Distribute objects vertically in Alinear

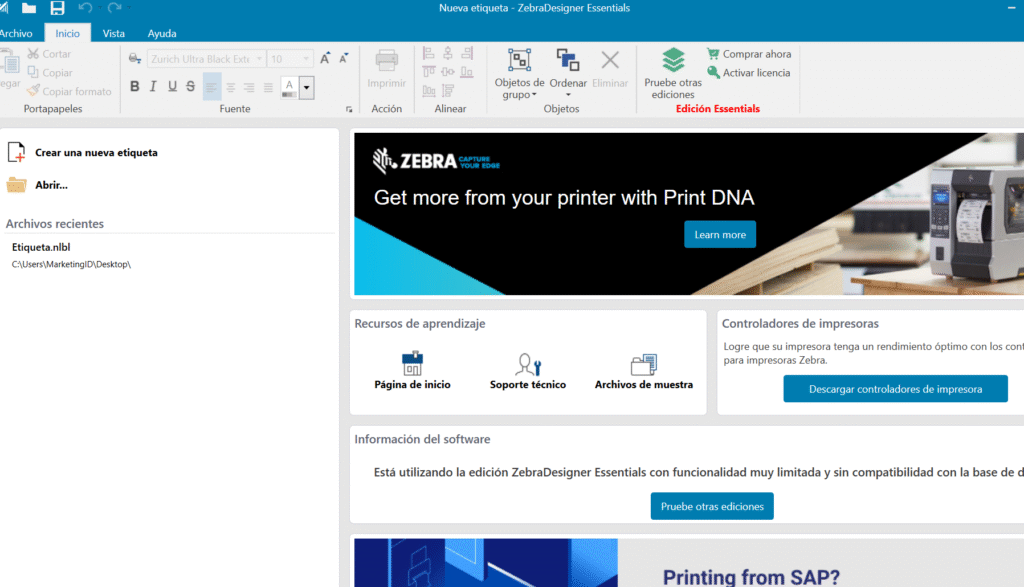(x=448, y=91)
